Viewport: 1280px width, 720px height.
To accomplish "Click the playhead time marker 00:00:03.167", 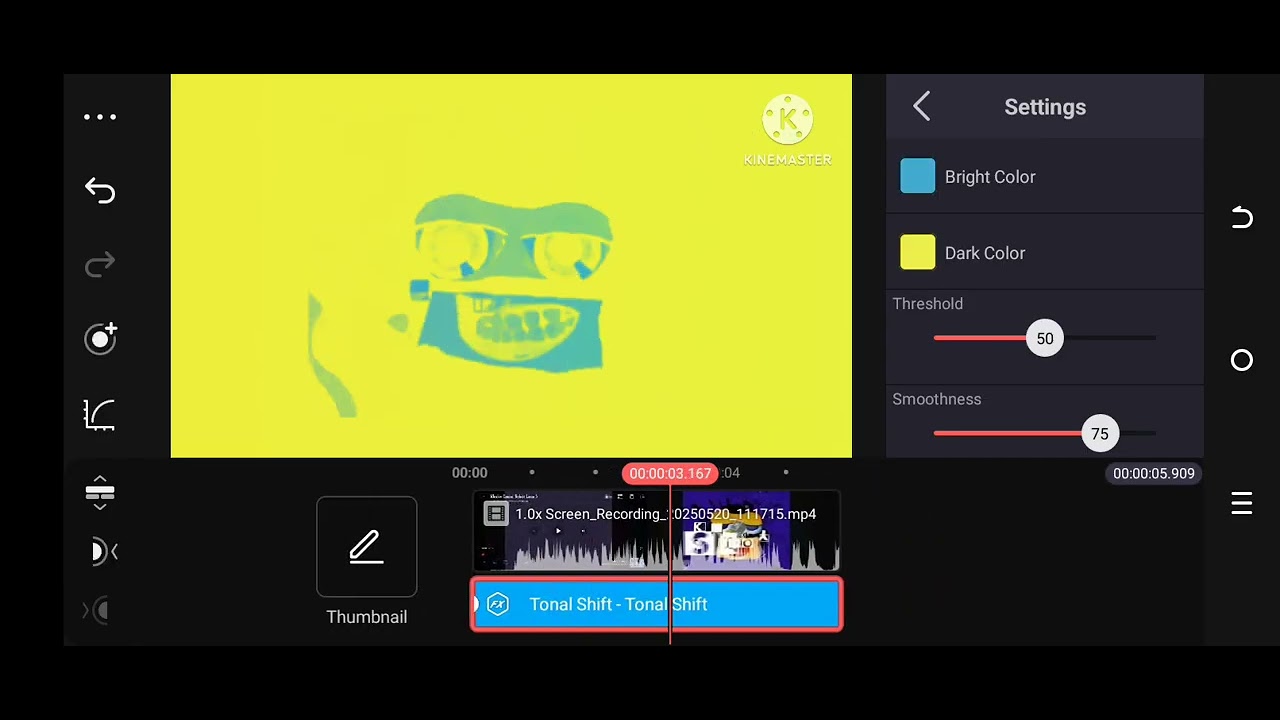I will 670,473.
